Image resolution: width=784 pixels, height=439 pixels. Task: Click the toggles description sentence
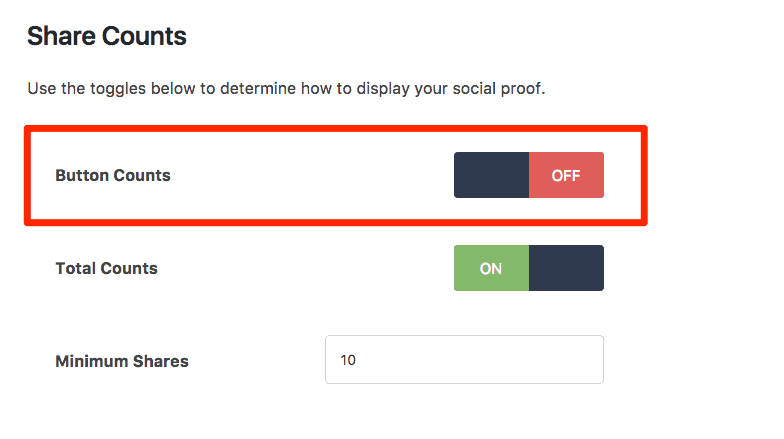pos(286,88)
